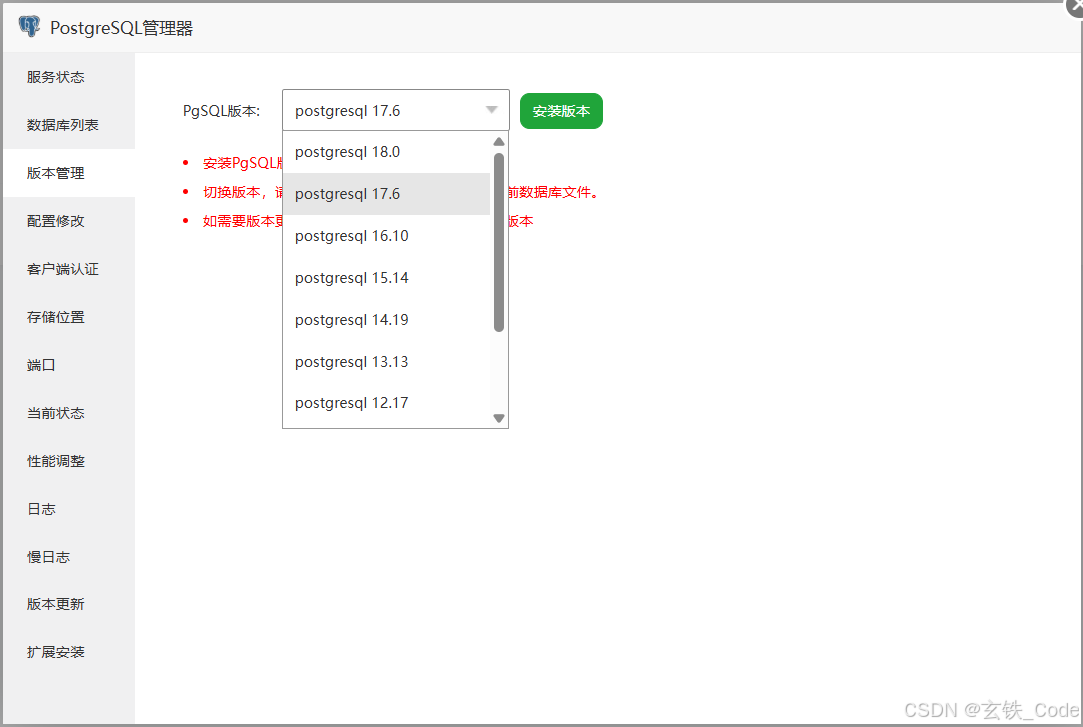Open the 日志 tab
Screen dimensions: 1083x727
68,509
